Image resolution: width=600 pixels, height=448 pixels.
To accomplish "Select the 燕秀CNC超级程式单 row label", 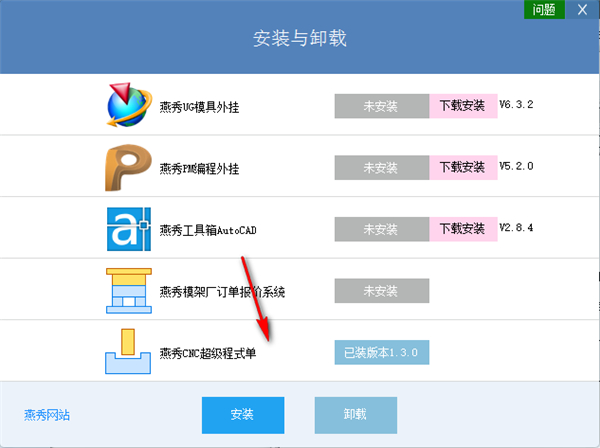I will tap(208, 353).
